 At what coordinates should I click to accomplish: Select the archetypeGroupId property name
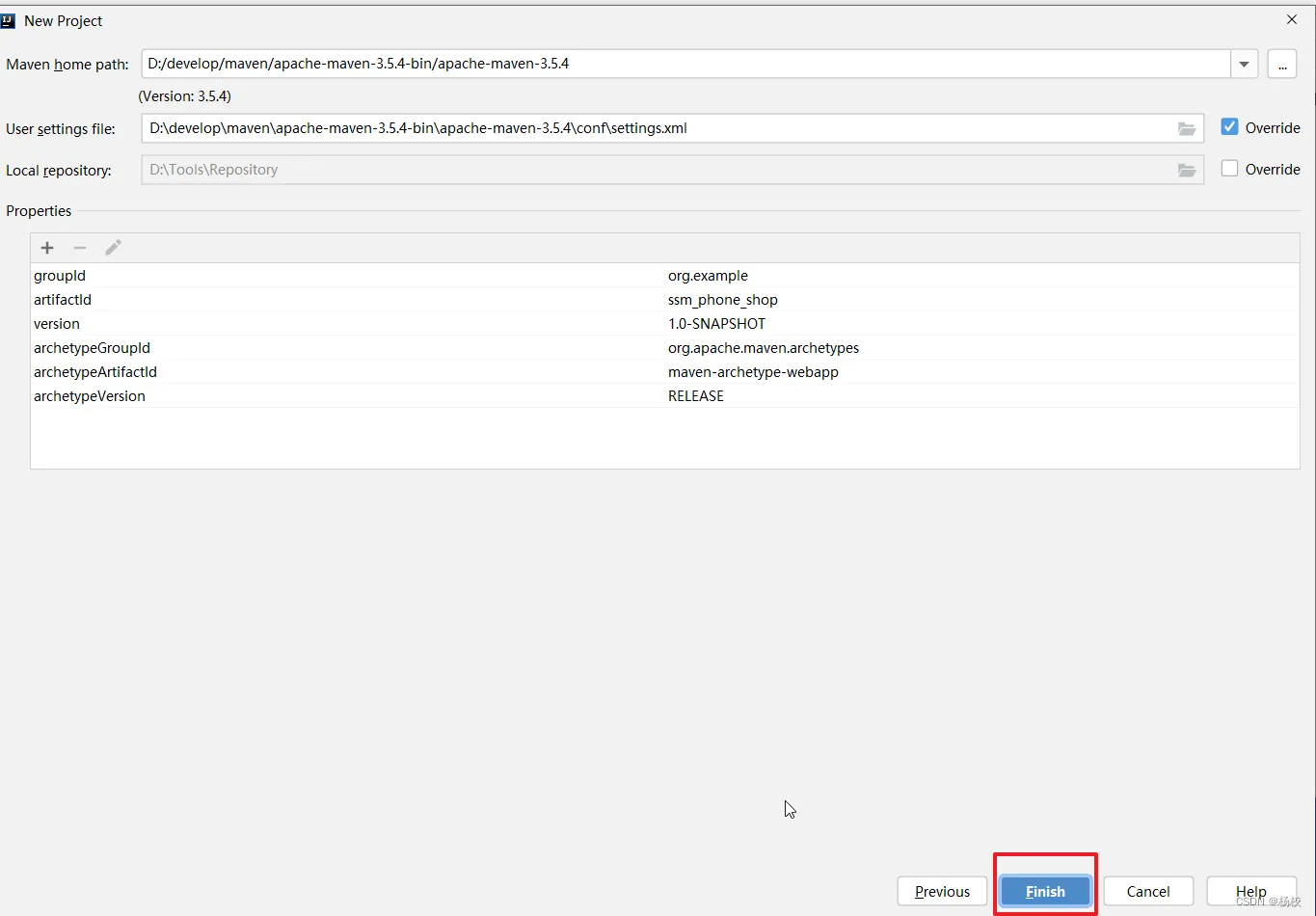[x=92, y=348]
